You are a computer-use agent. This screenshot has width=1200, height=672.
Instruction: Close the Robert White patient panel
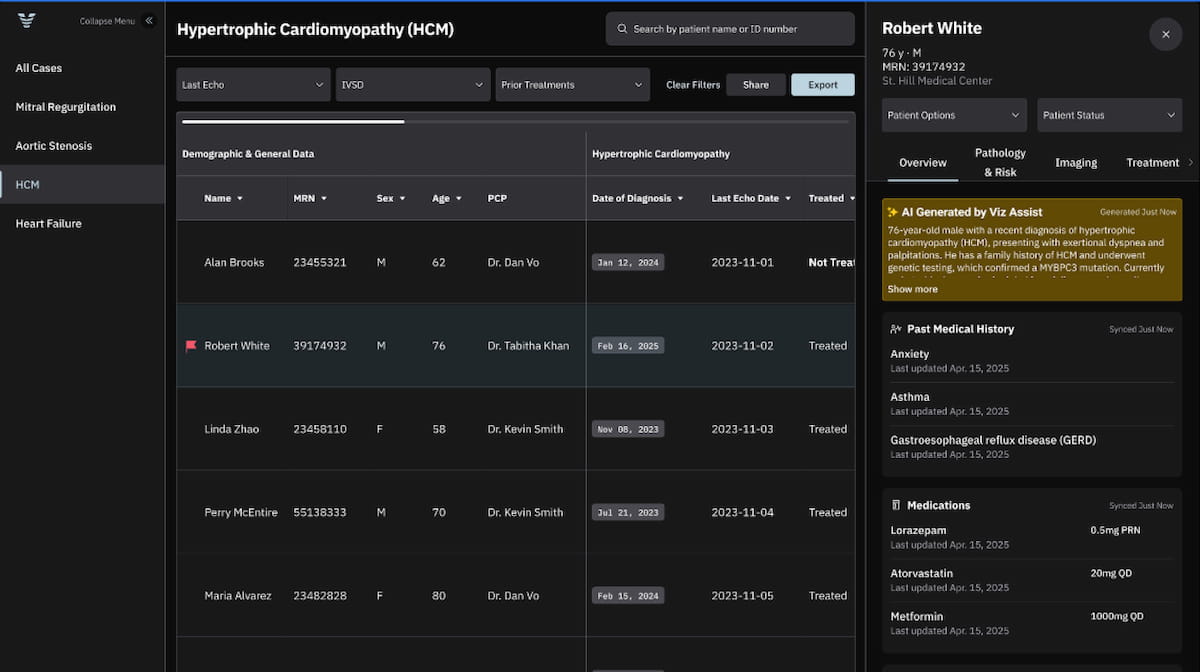coord(1165,34)
